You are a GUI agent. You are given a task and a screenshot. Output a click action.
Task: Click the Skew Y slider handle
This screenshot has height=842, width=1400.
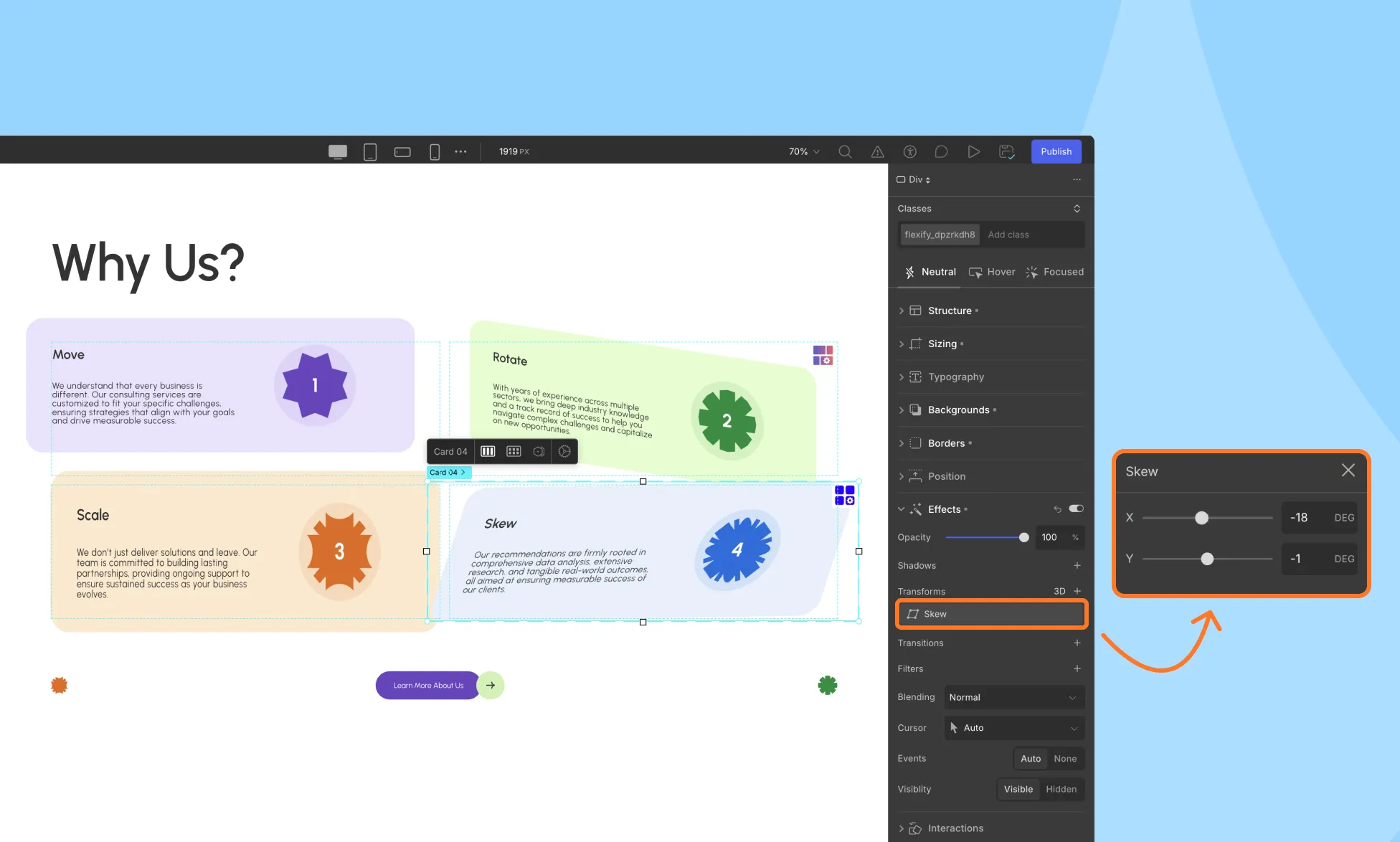[x=1207, y=559]
